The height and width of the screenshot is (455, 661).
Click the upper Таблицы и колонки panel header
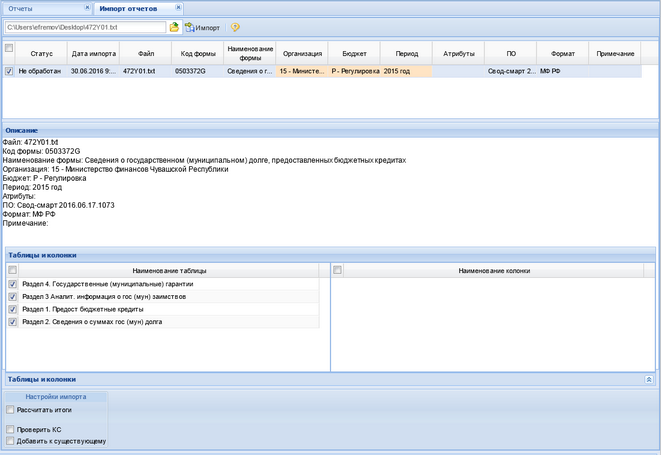[x=330, y=255]
